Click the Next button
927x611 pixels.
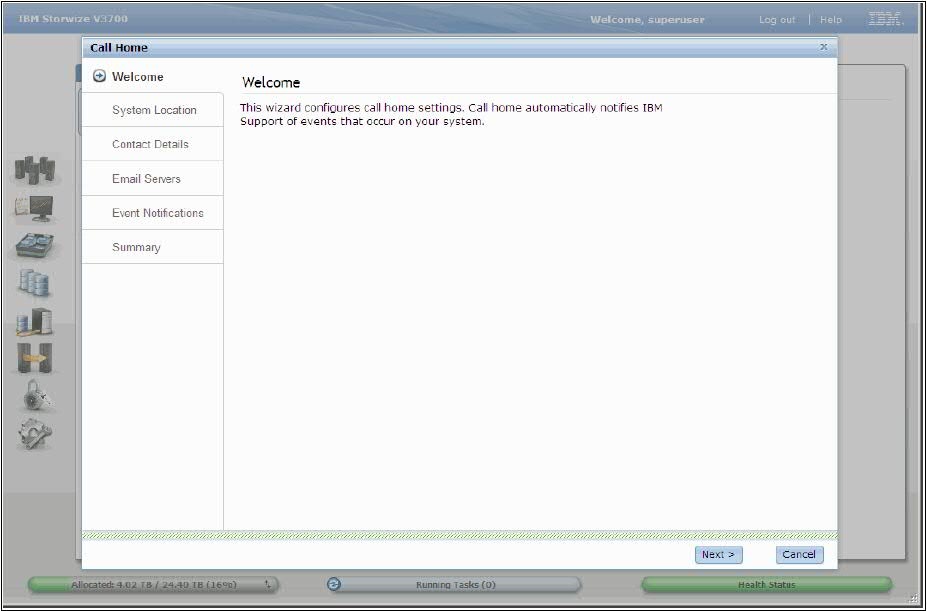(718, 554)
